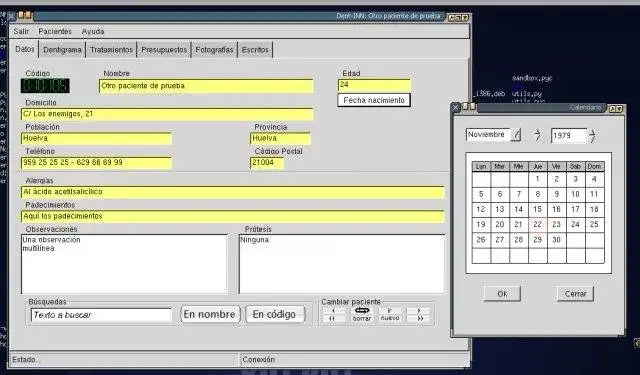Click the 1979 year field
Image resolution: width=640 pixels, height=375 pixels.
(569, 135)
